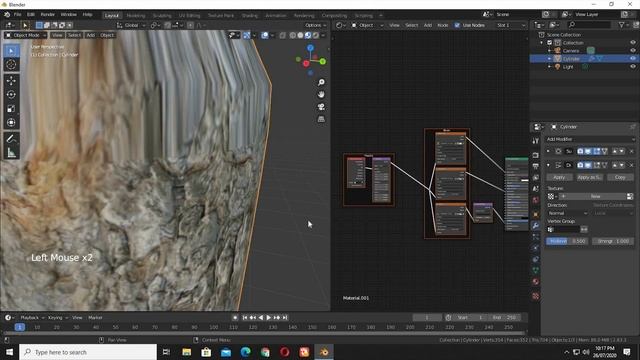Select the Measure tool
The height and width of the screenshot is (360, 640).
tap(11, 153)
